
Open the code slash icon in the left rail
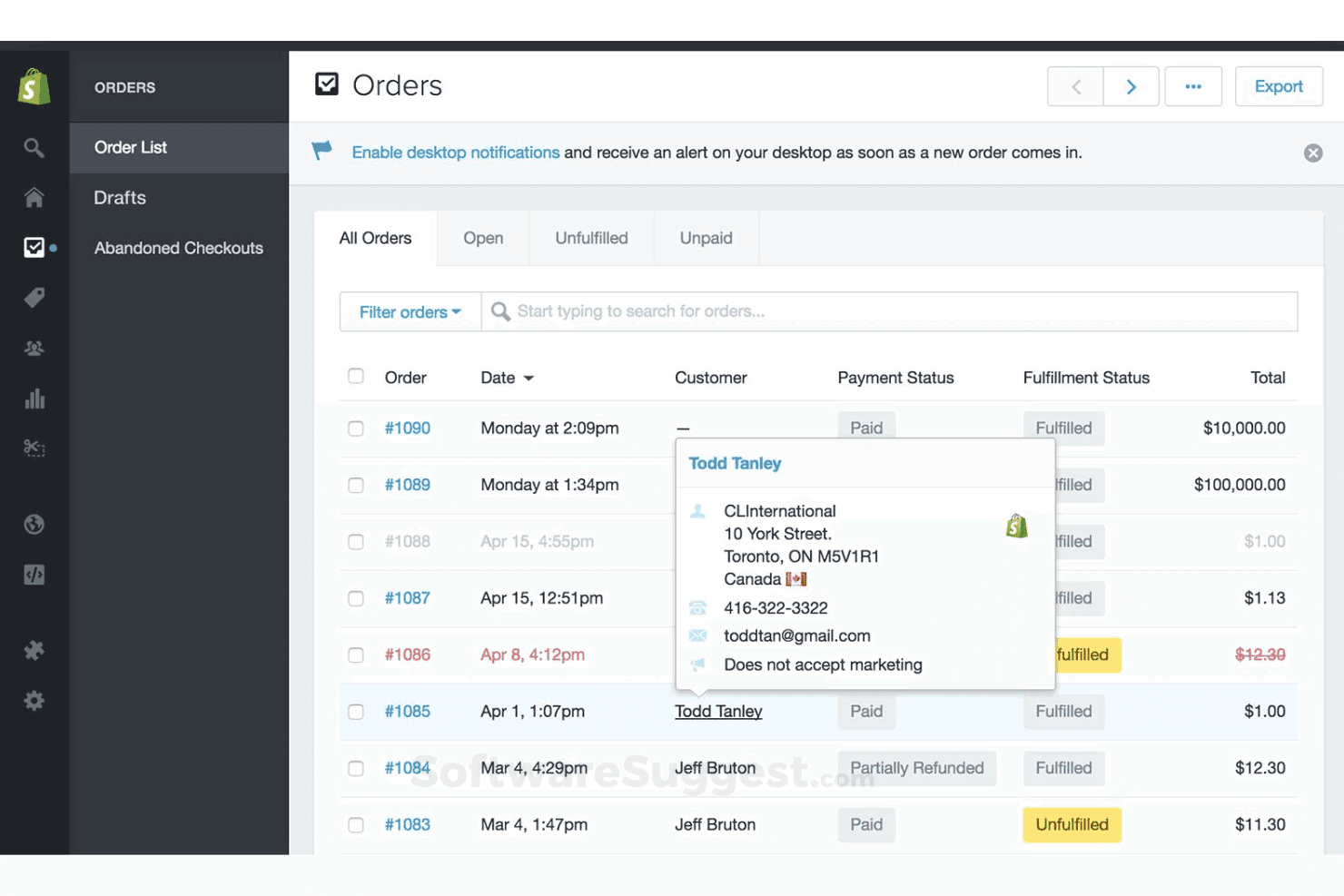(34, 575)
